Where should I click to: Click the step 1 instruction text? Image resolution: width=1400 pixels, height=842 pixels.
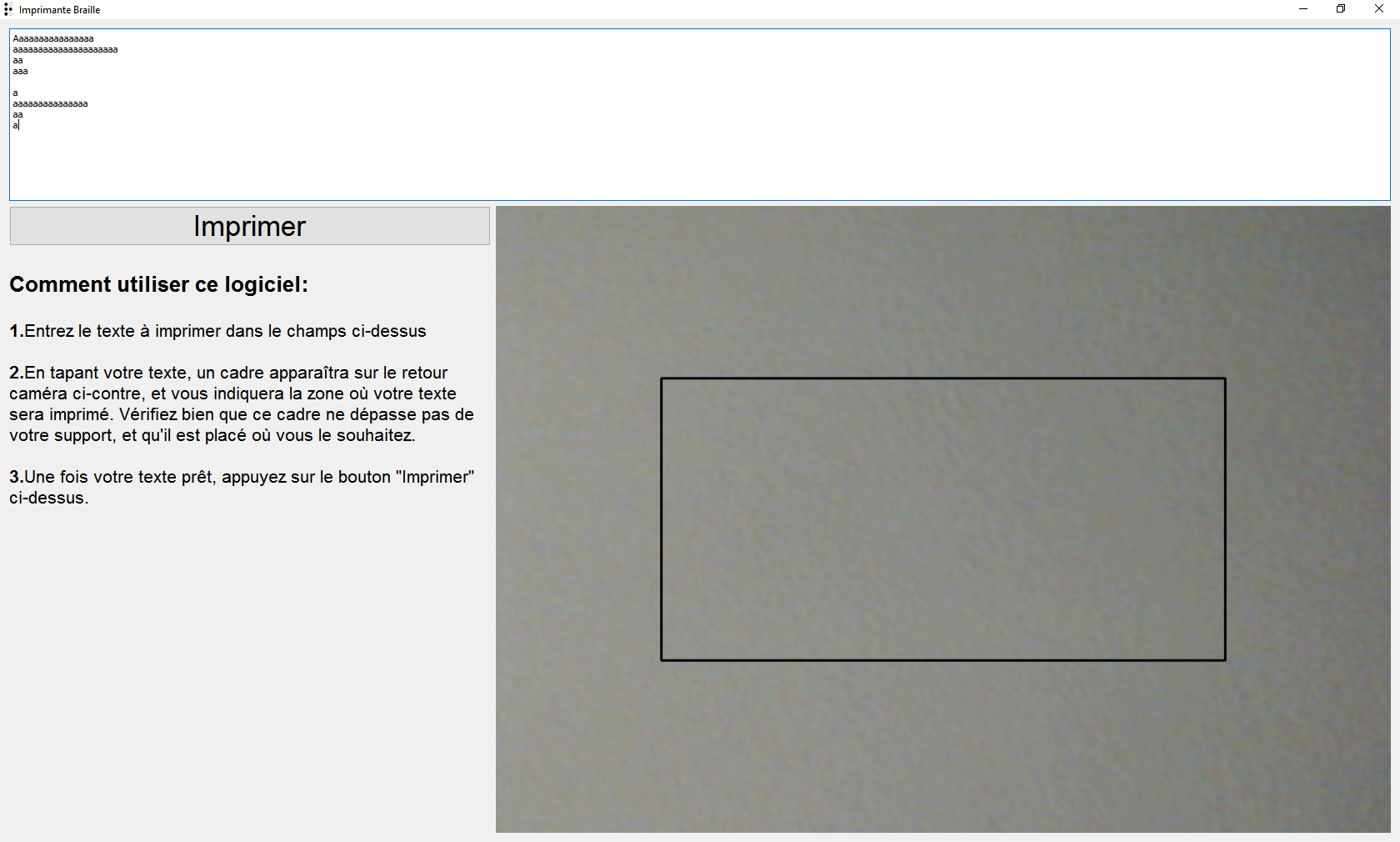[x=217, y=331]
